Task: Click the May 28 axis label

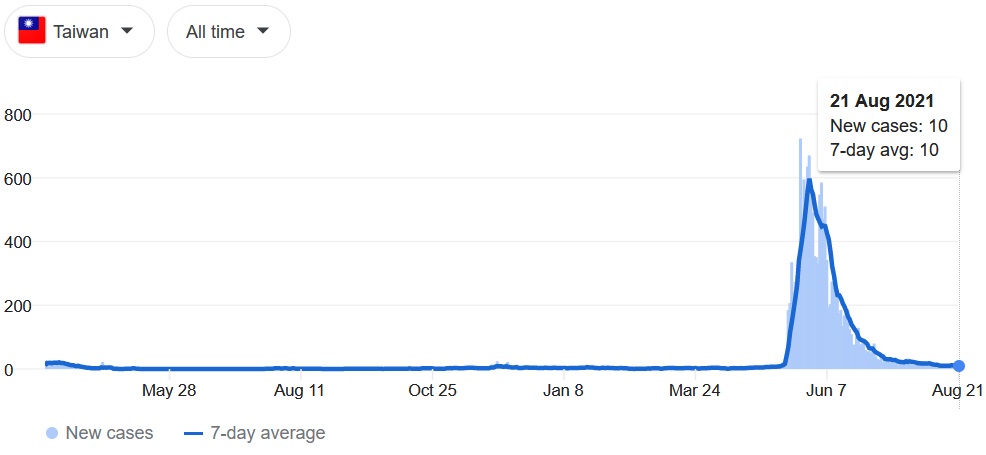Action: [x=169, y=391]
